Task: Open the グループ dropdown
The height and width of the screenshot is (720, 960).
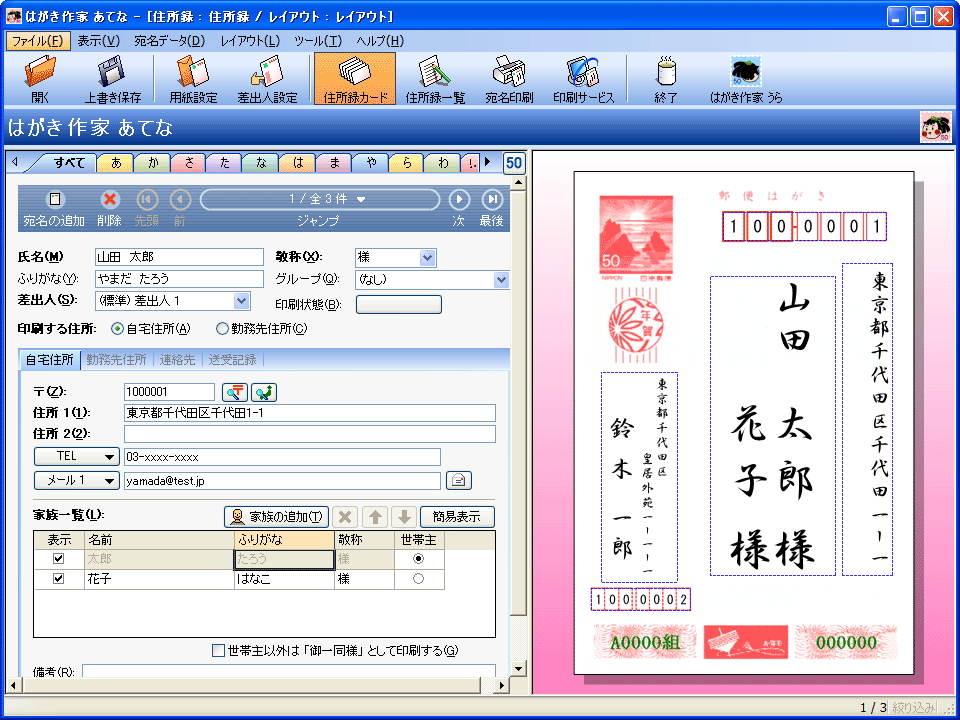Action: point(501,280)
